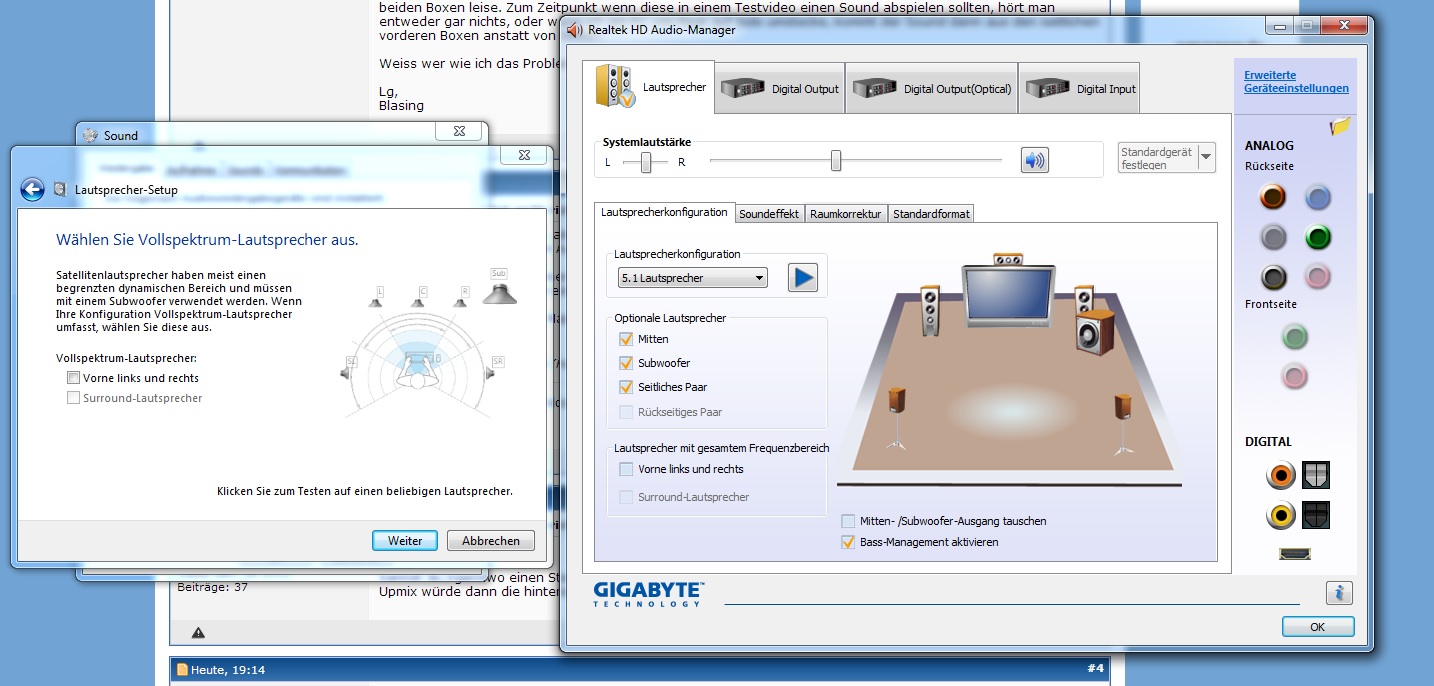The height and width of the screenshot is (686, 1434).
Task: Click the green rear-panel analog jack
Action: tap(1318, 237)
